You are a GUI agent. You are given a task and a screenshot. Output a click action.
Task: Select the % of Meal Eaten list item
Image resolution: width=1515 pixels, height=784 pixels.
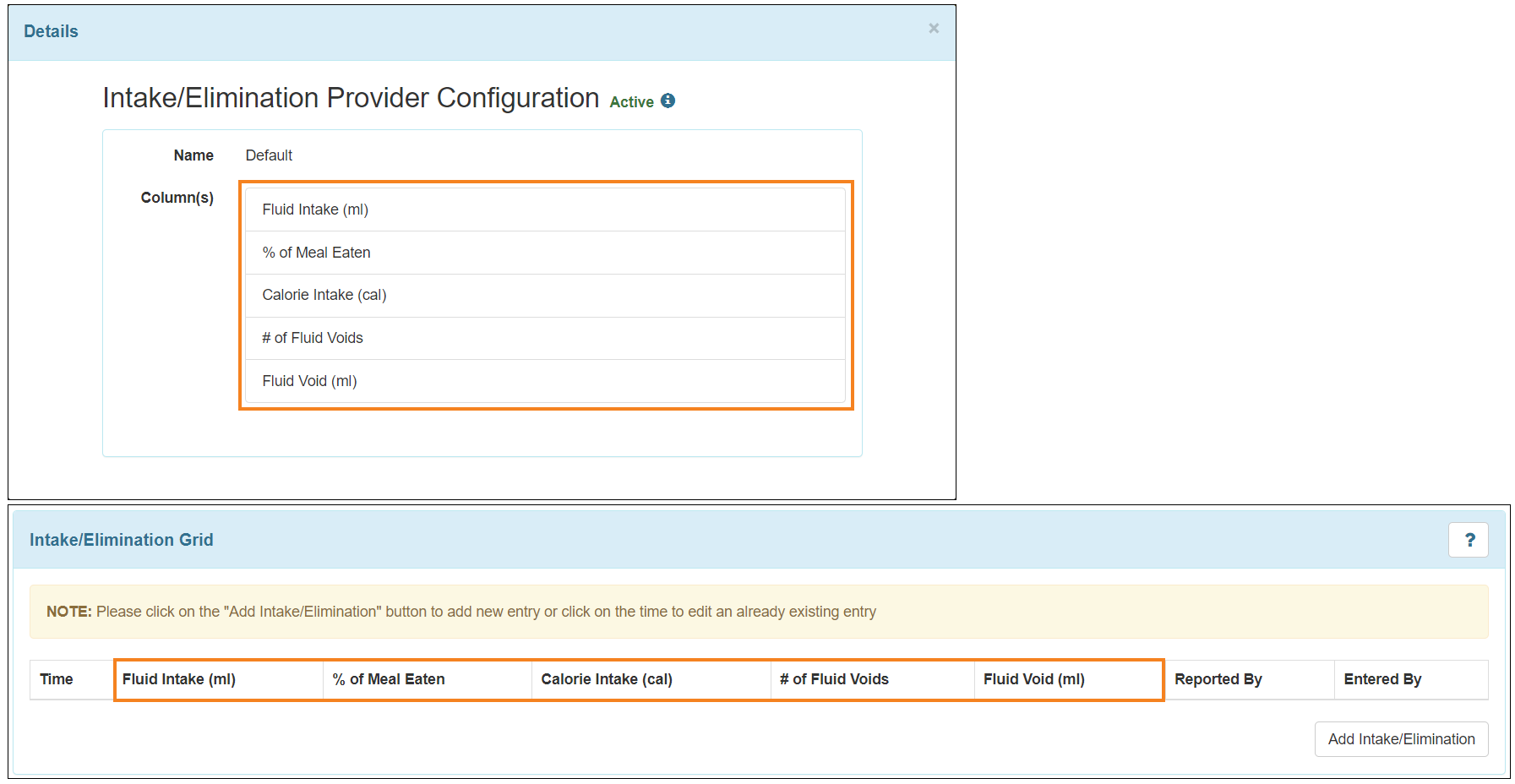[x=545, y=253]
